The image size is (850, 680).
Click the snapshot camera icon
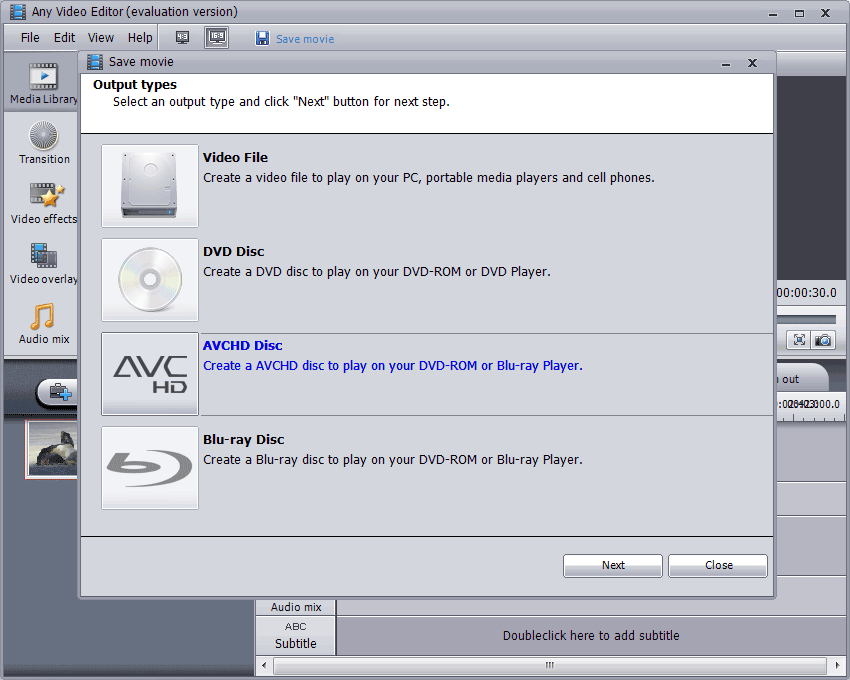pos(823,340)
